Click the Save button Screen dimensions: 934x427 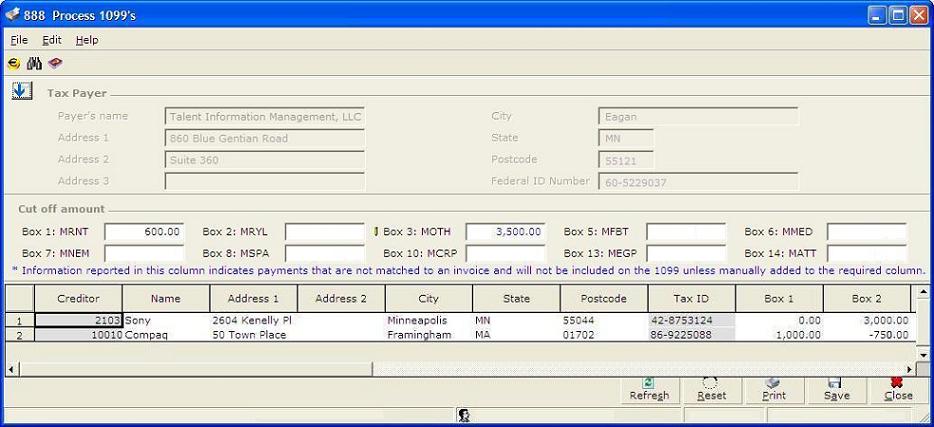click(836, 391)
